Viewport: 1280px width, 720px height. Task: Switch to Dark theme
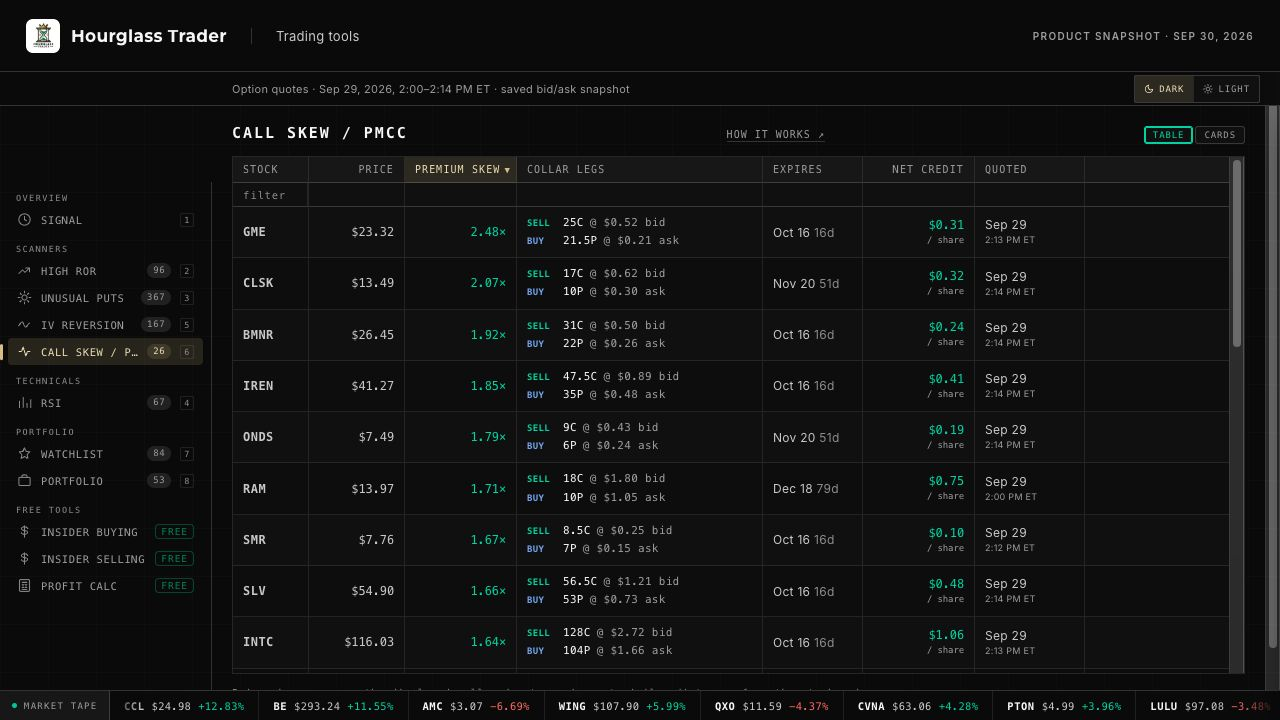1164,89
